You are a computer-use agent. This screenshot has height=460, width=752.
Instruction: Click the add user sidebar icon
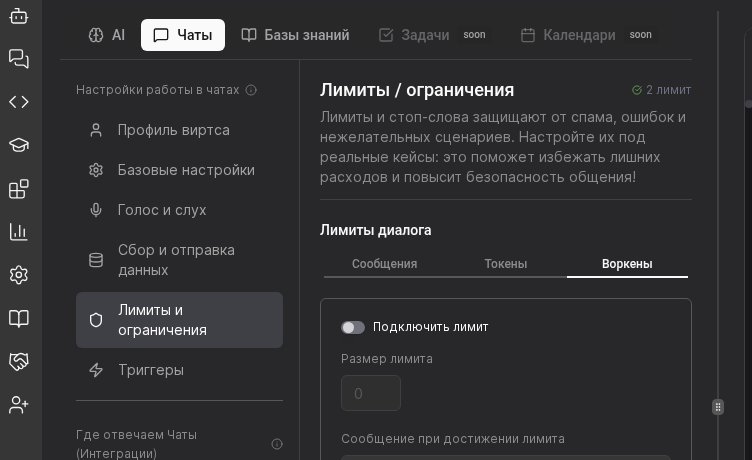(19, 405)
